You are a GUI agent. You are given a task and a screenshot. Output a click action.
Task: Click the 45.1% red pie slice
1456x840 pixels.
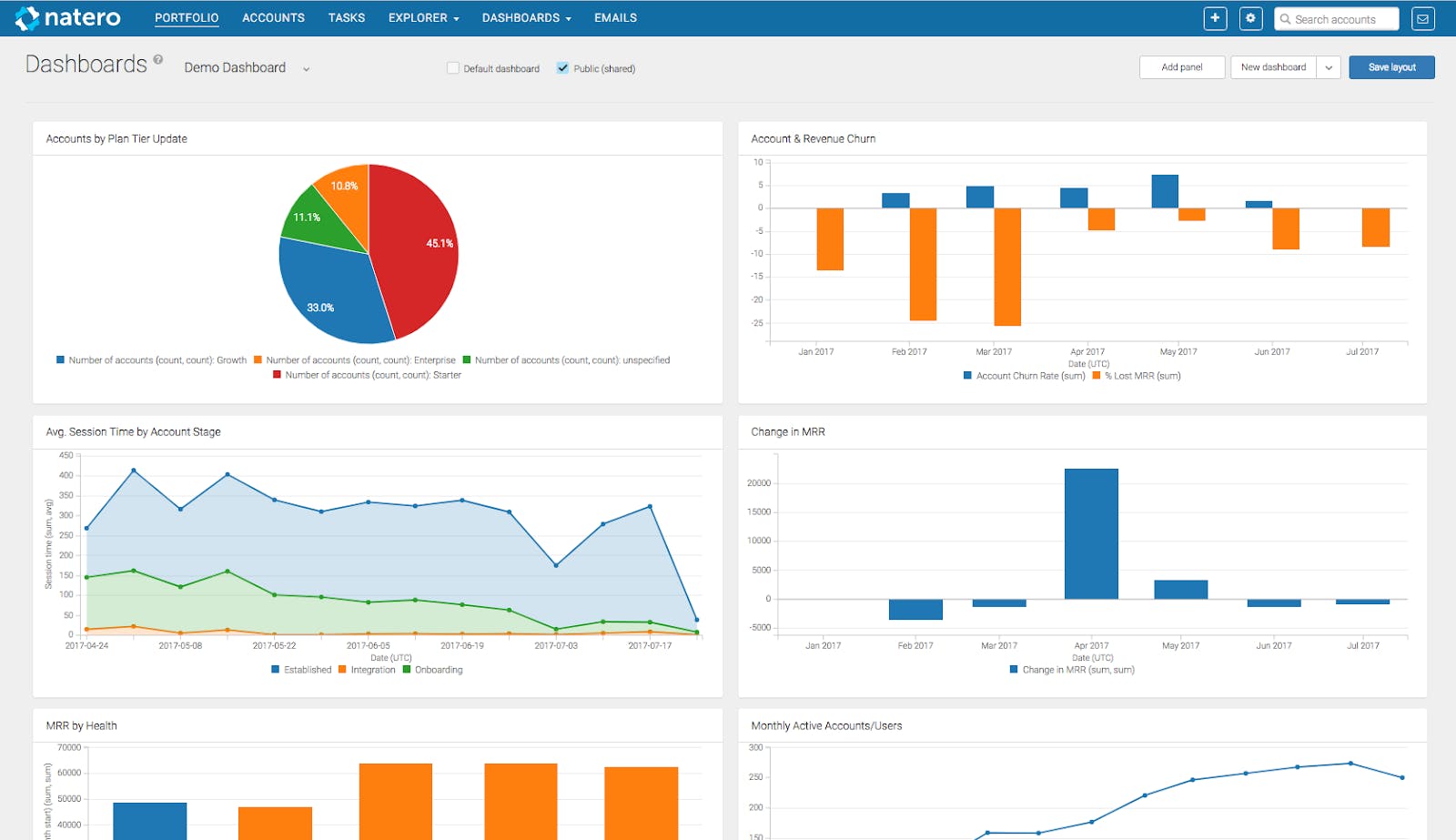(414, 250)
